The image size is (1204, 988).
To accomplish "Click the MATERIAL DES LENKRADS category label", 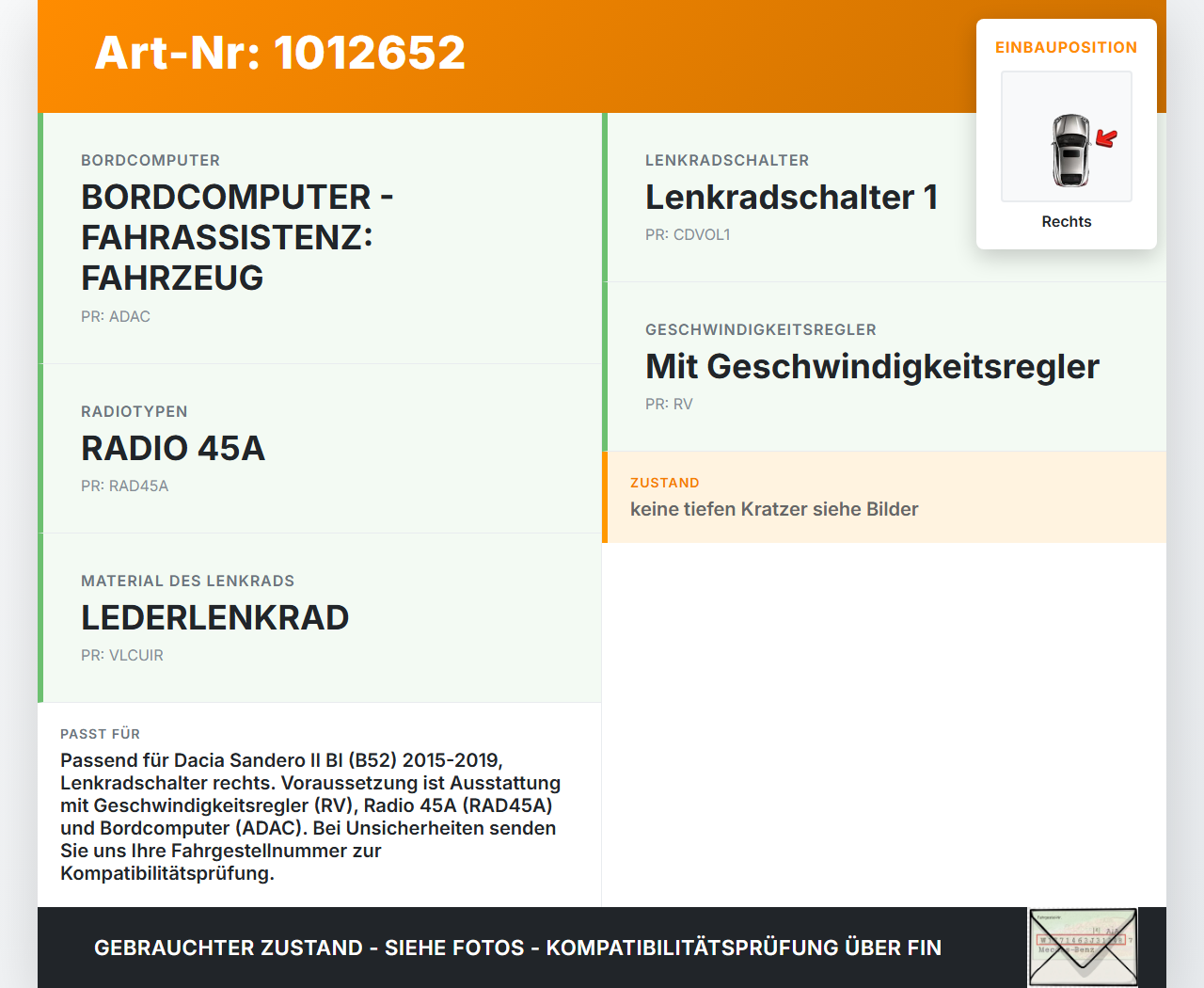I will tap(188, 582).
